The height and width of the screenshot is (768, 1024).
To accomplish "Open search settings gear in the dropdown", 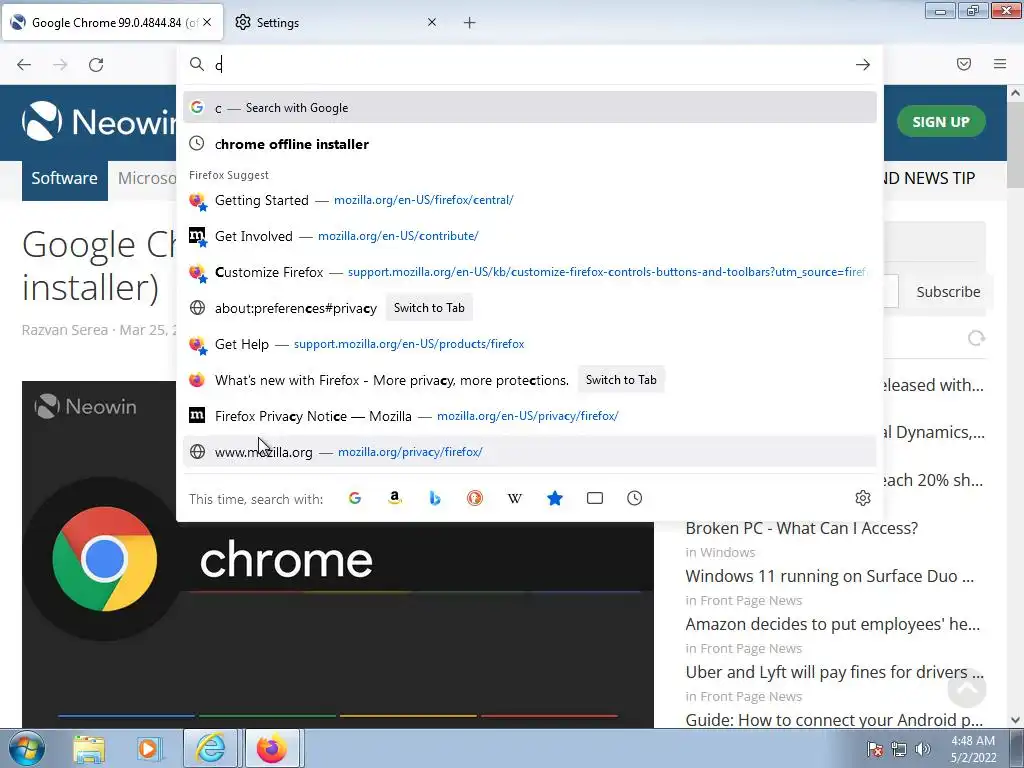I will 863,498.
